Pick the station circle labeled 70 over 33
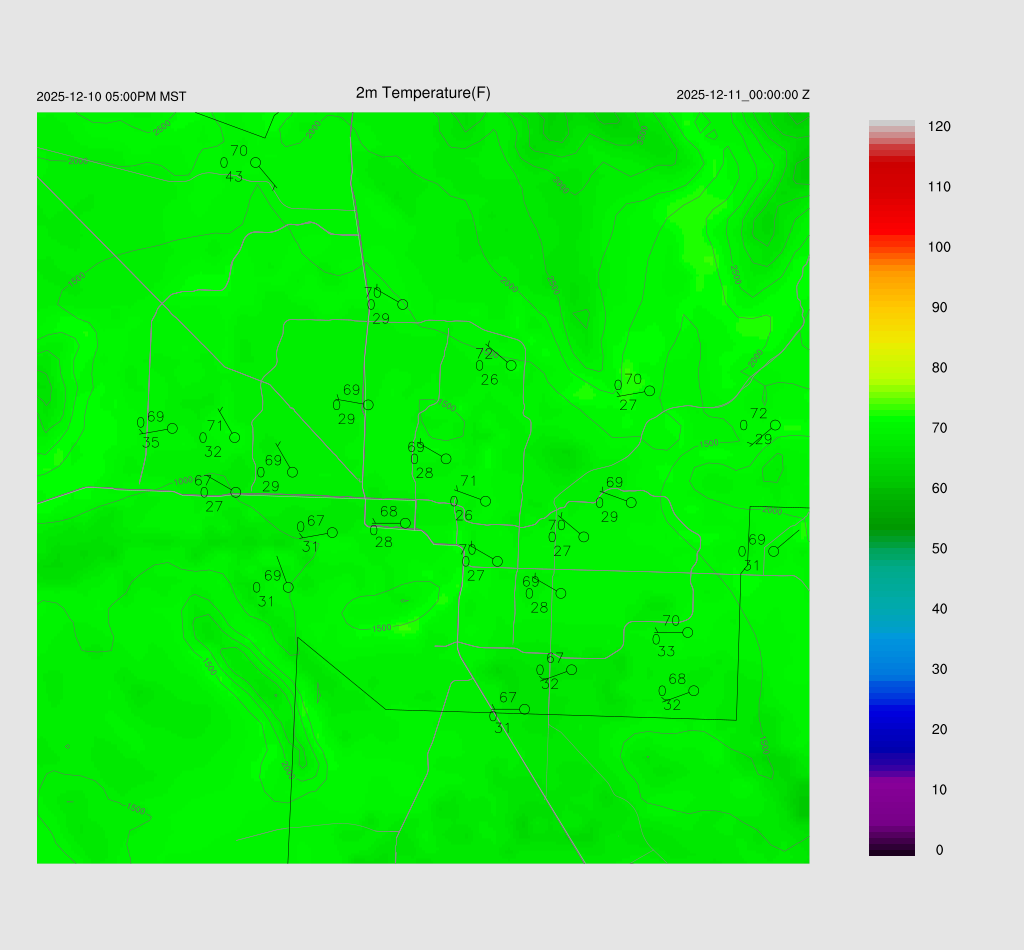The image size is (1024, 950). [x=687, y=632]
